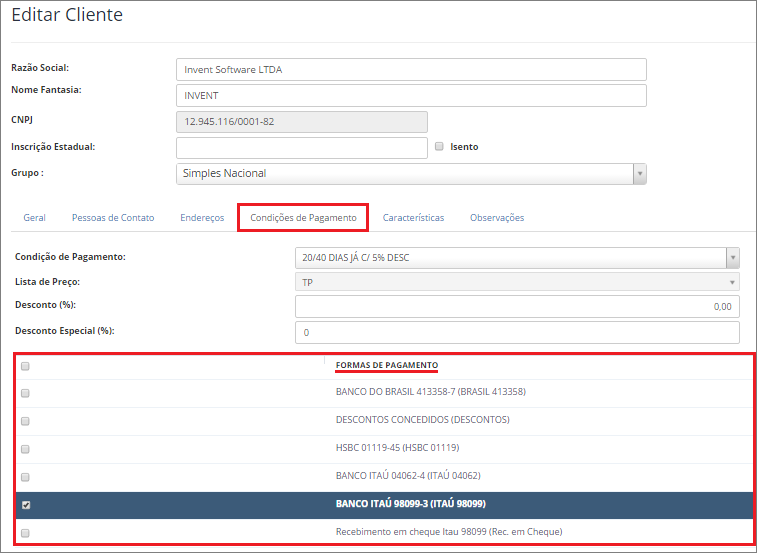Click the Editar Cliente heading
The width and height of the screenshot is (757, 553).
[x=67, y=14]
